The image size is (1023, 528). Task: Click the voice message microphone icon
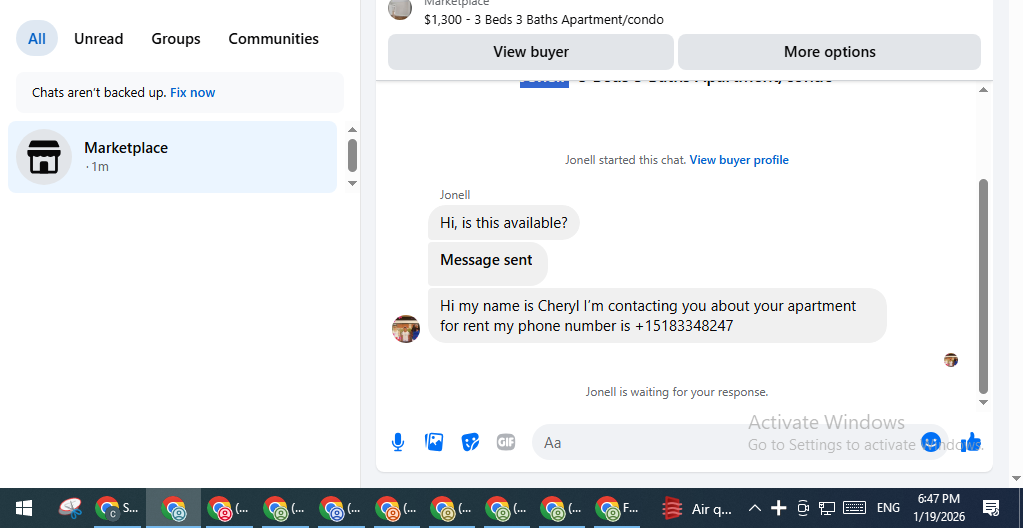click(398, 443)
